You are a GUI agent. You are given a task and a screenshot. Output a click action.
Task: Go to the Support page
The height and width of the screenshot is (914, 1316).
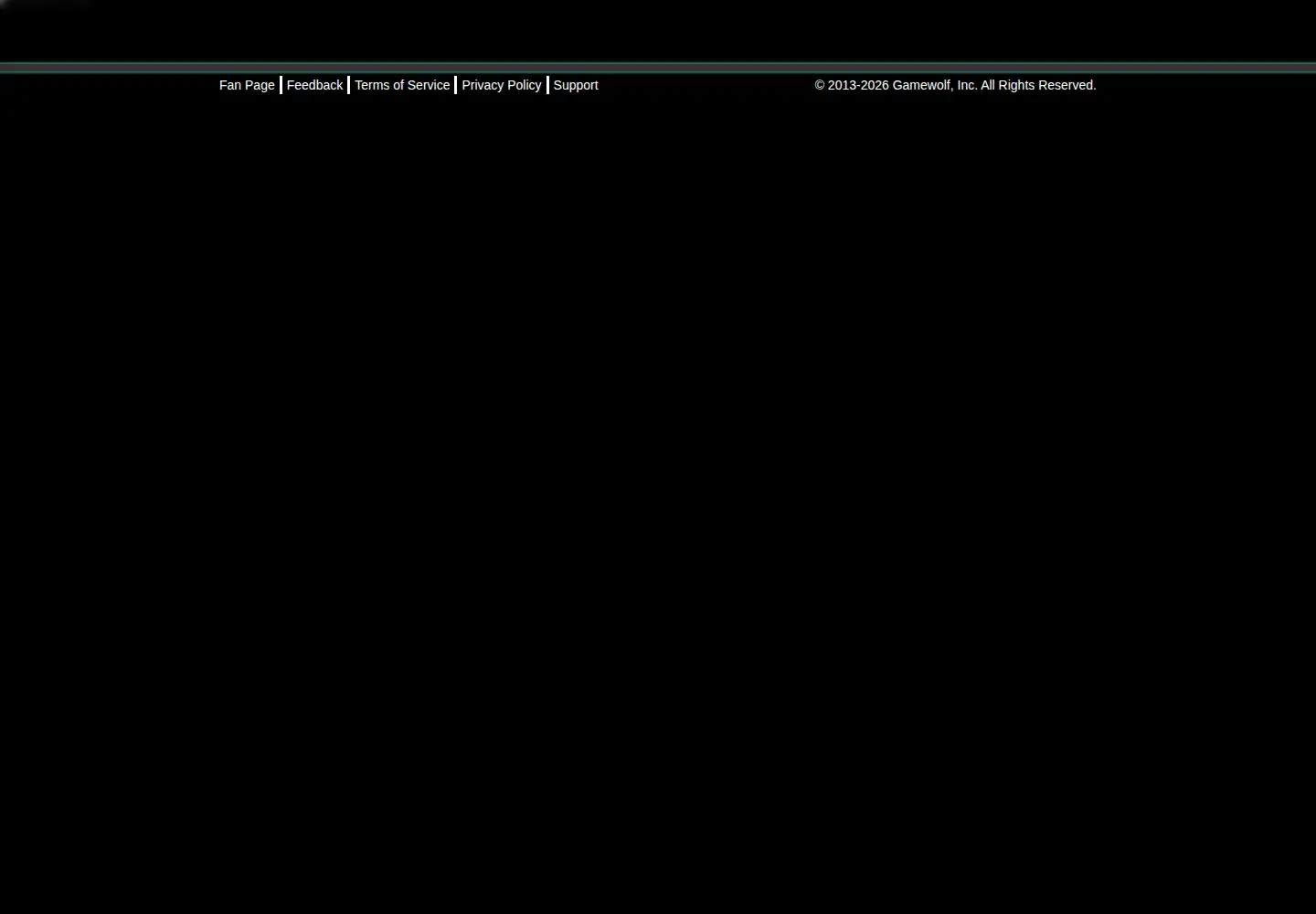coord(576,85)
